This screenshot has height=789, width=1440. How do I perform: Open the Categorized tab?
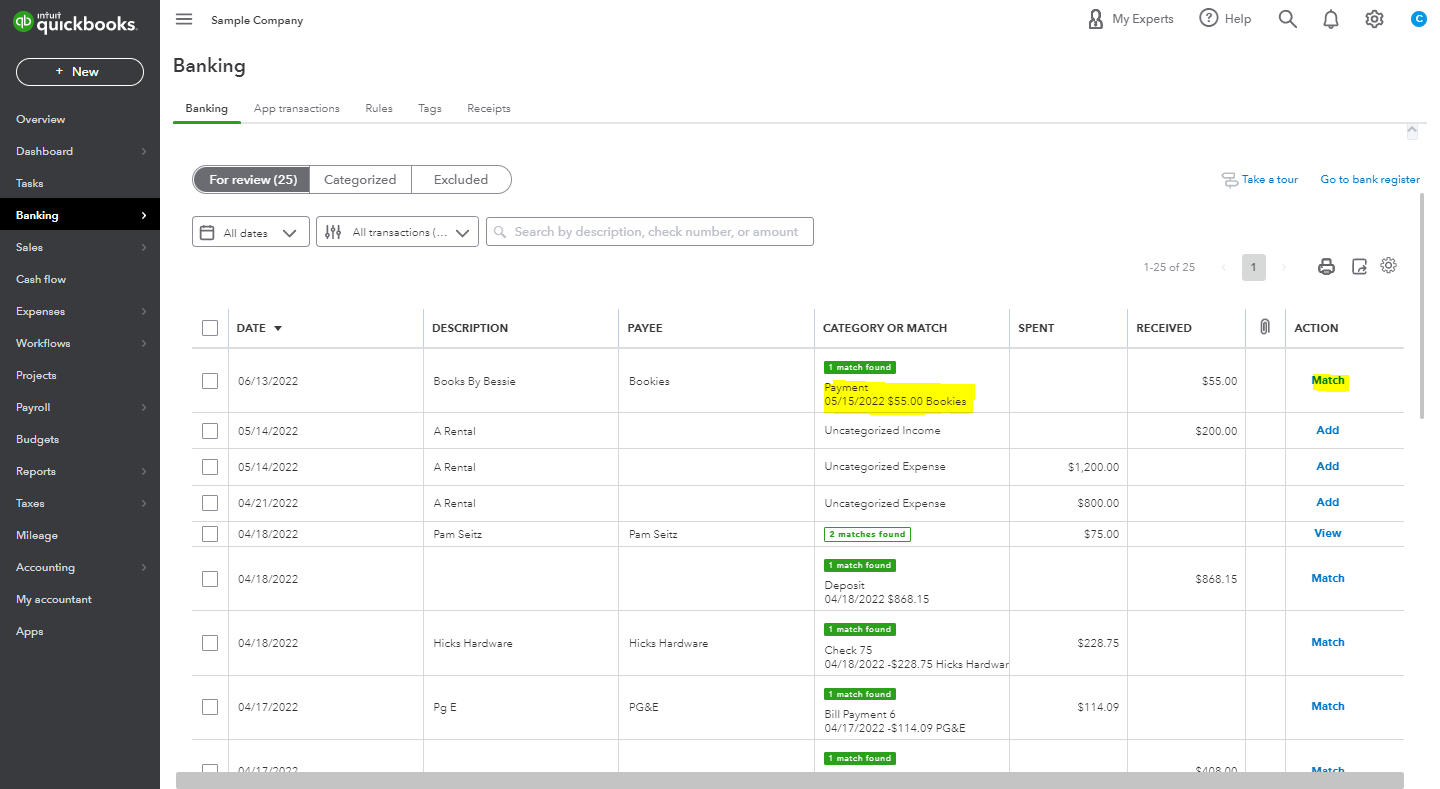point(360,180)
